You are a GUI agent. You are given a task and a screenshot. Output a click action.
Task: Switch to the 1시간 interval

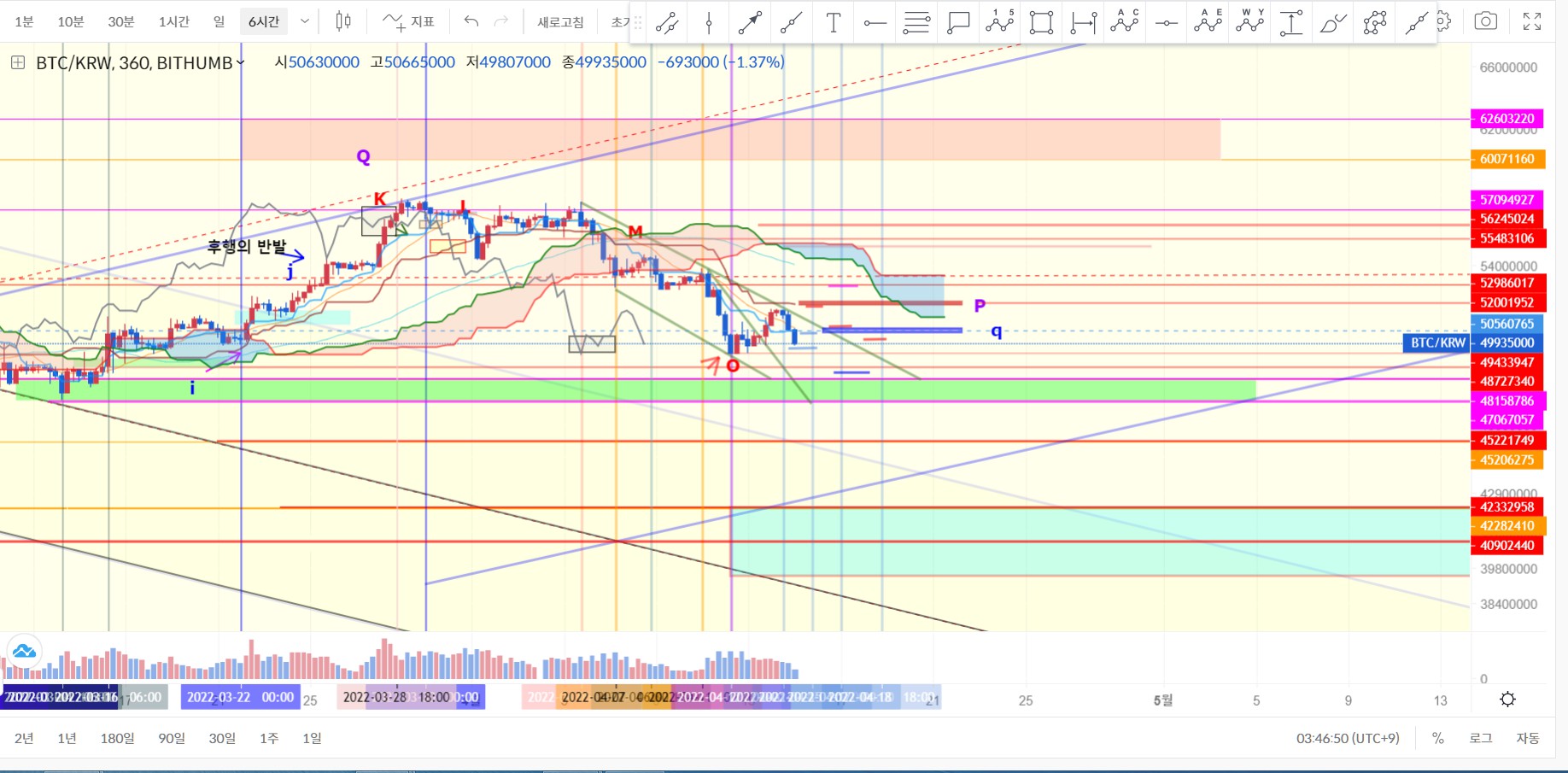click(x=173, y=21)
